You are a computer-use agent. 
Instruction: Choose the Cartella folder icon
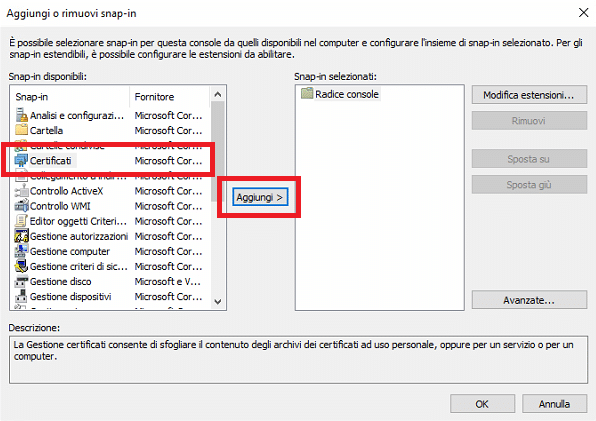coord(21,130)
